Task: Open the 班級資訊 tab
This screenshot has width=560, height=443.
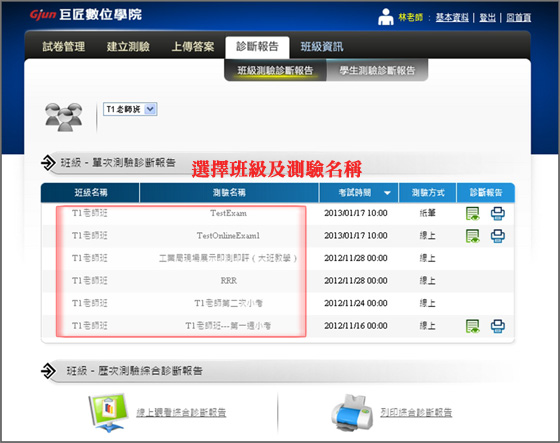Action: (x=322, y=46)
